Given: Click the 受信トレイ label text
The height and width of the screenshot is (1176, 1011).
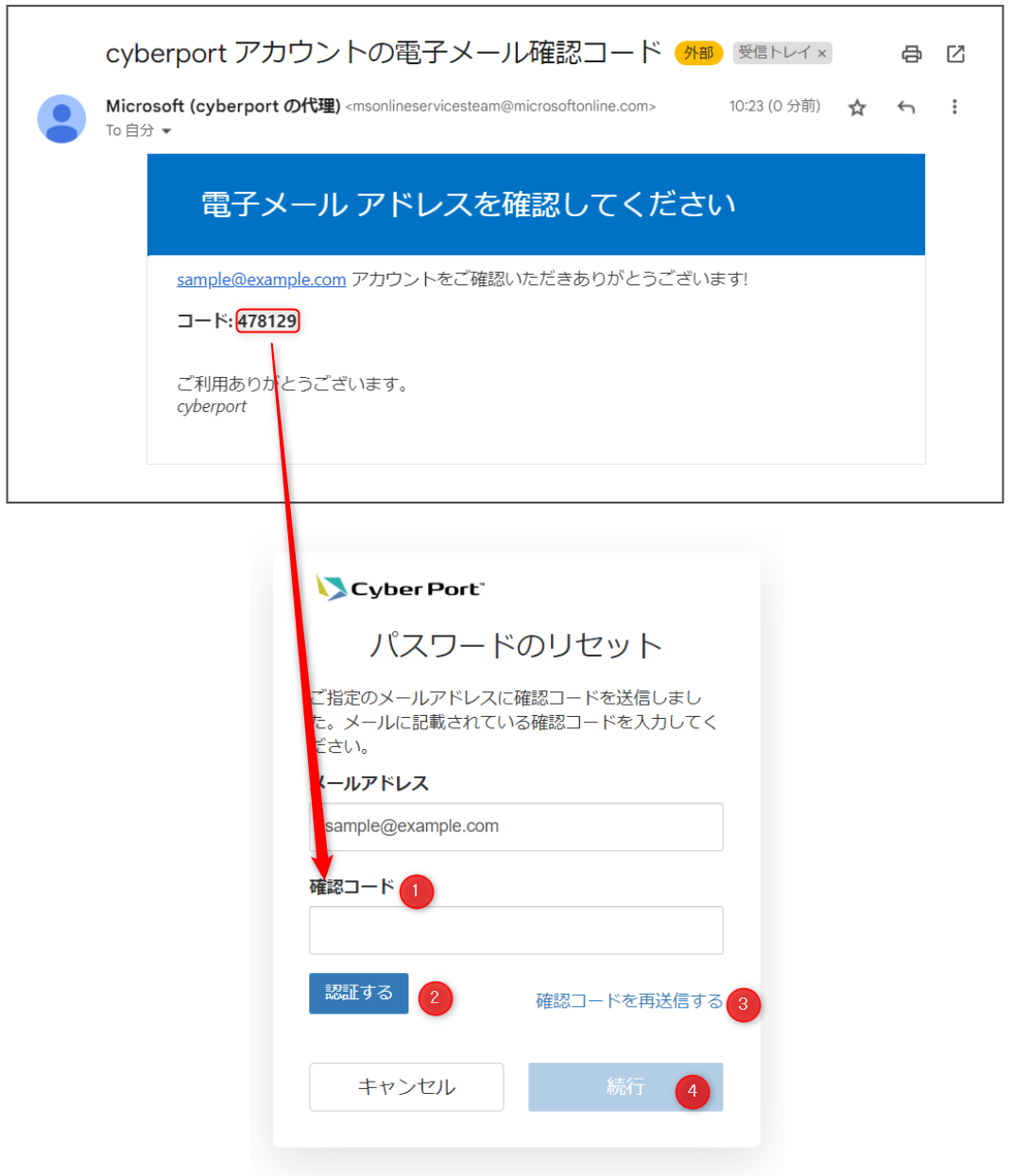Looking at the screenshot, I should (773, 53).
